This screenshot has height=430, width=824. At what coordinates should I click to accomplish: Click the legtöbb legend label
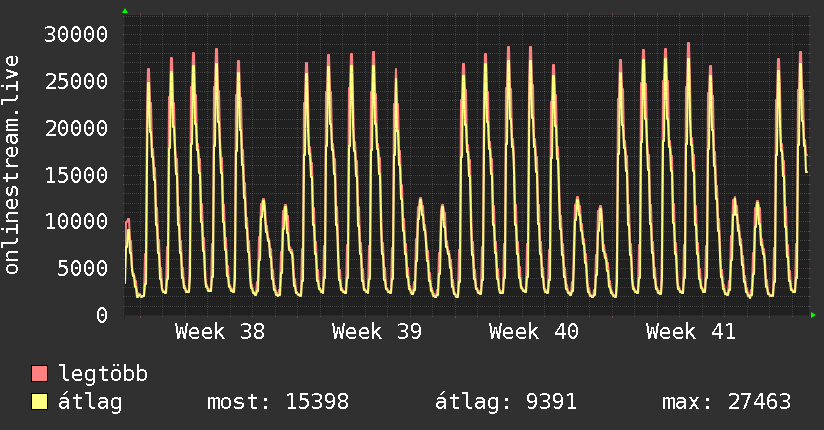coord(103,374)
